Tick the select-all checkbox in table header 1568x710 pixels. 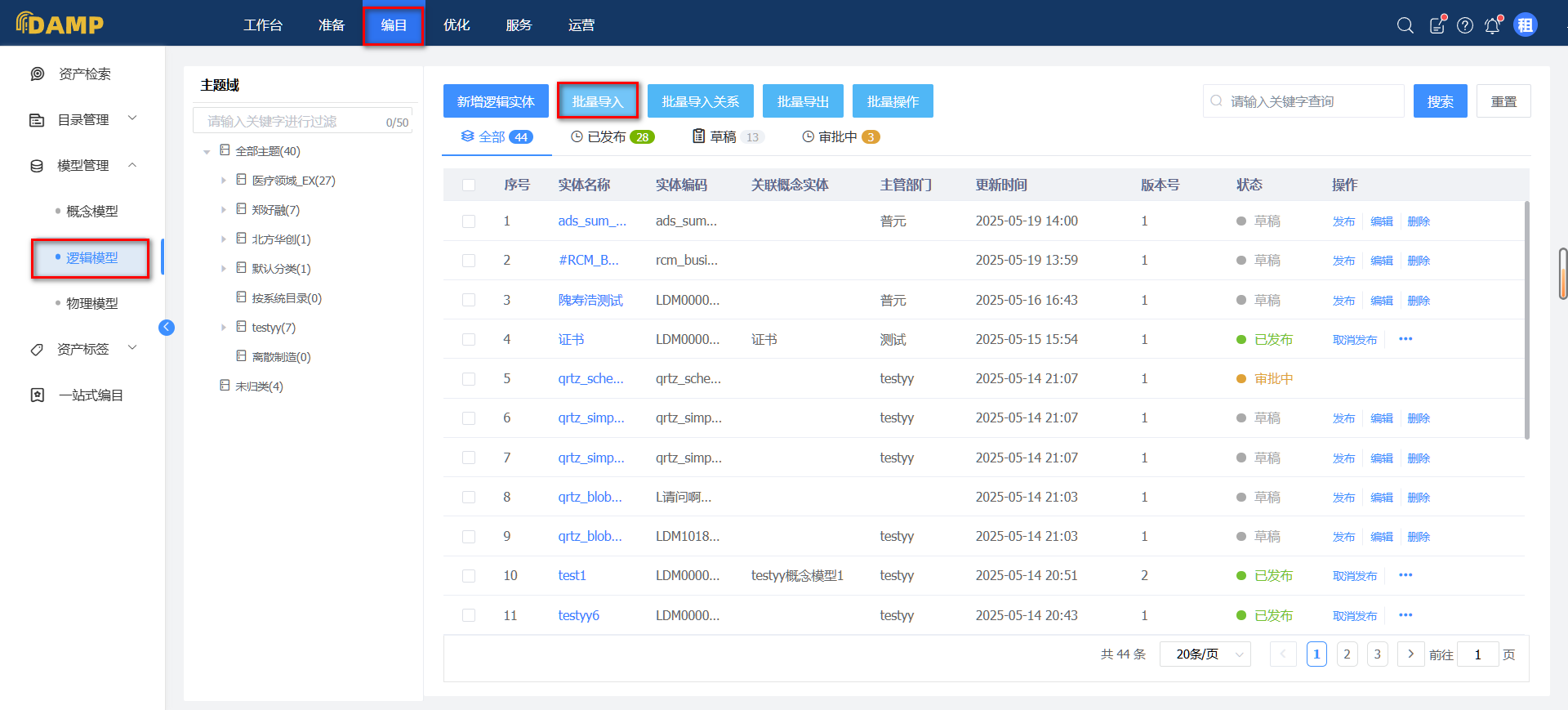pyautogui.click(x=469, y=185)
